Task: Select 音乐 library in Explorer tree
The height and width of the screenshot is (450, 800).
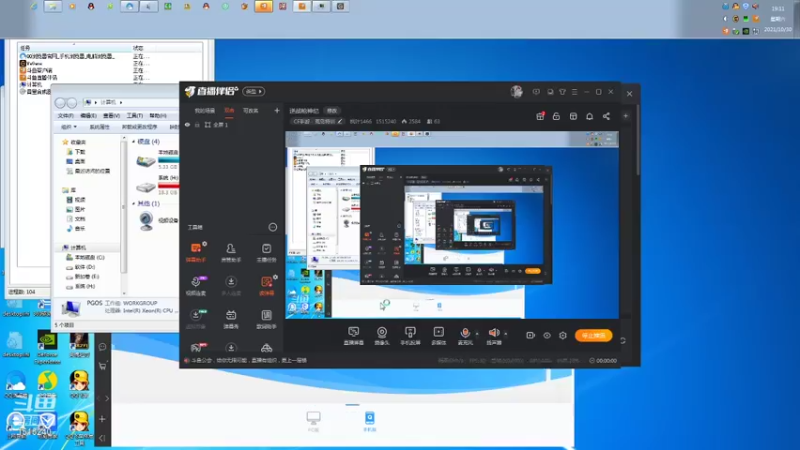Action: tap(76, 228)
